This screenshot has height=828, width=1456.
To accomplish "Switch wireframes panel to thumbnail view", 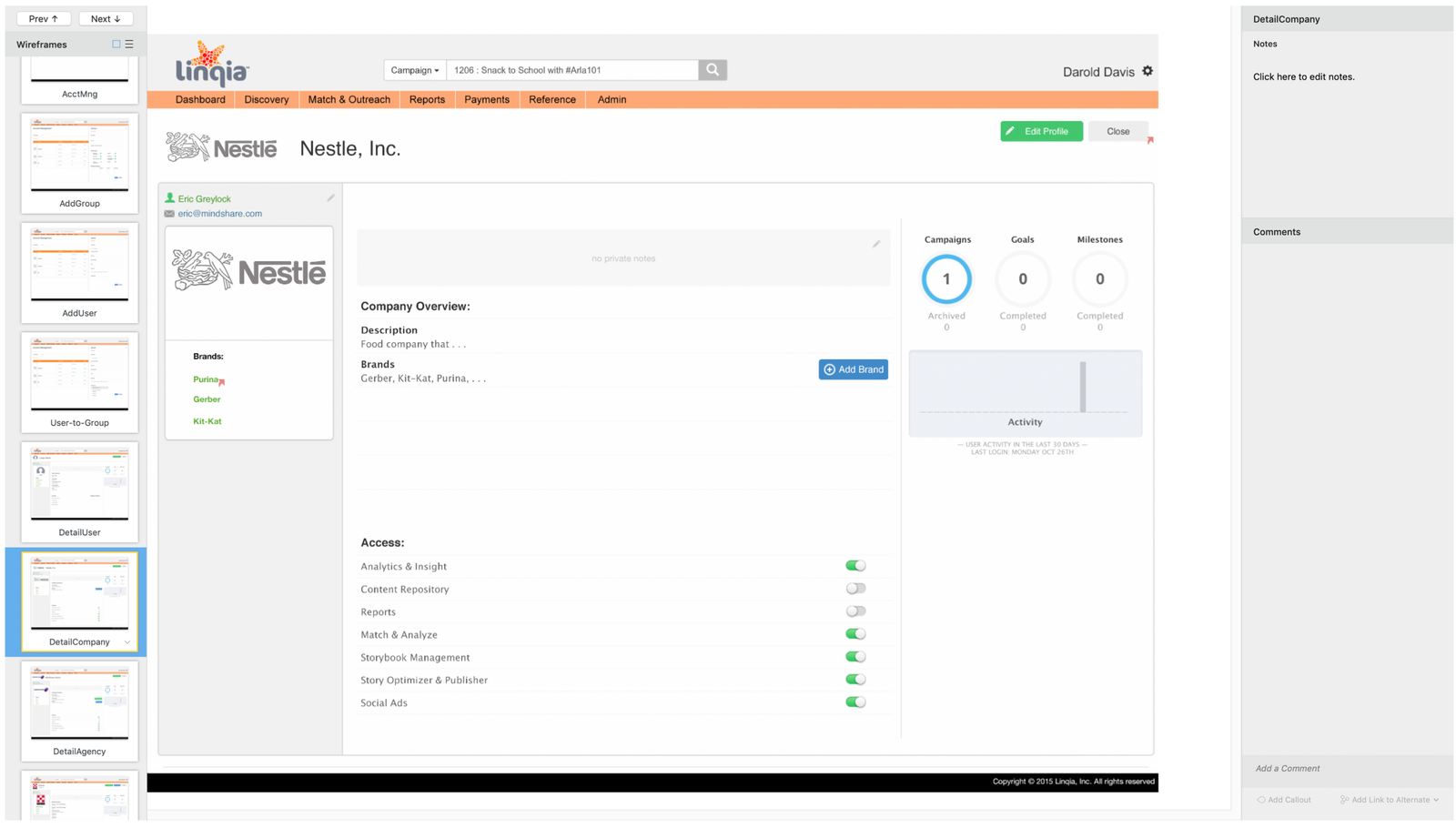I will (x=116, y=44).
